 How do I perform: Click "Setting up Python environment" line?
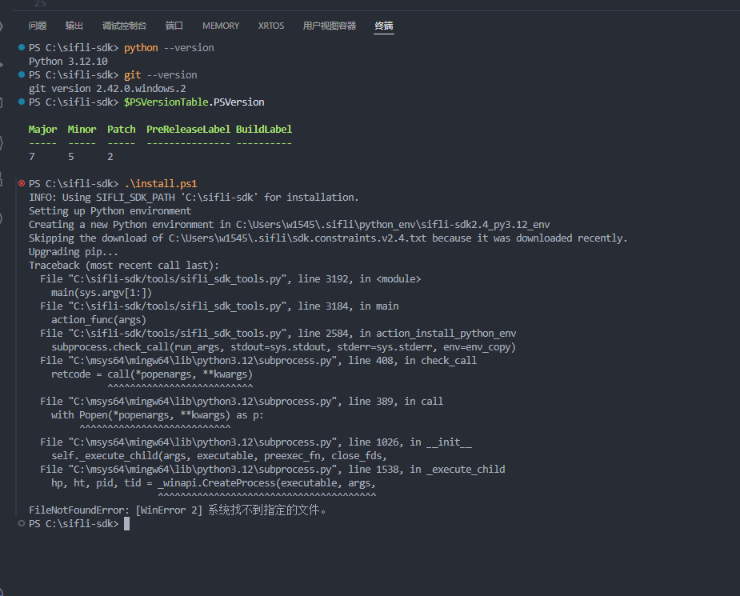tap(110, 211)
